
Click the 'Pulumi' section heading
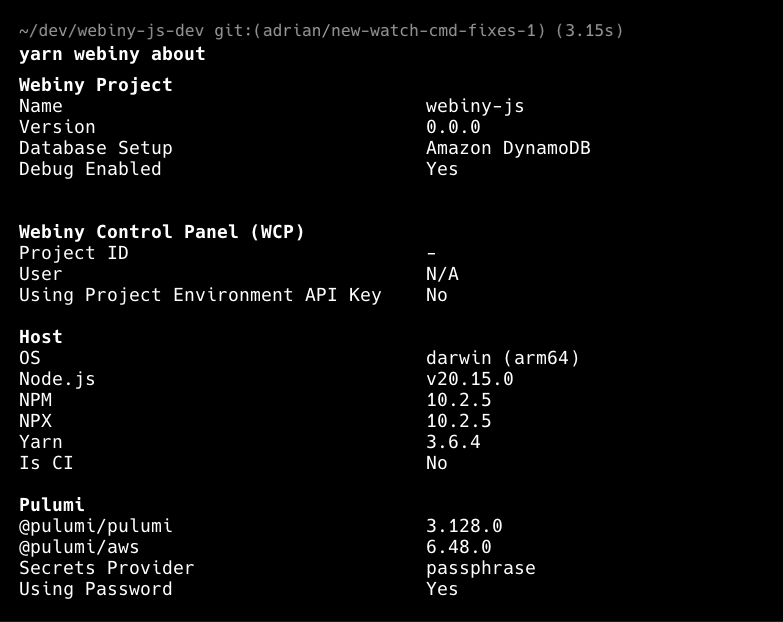(52, 505)
